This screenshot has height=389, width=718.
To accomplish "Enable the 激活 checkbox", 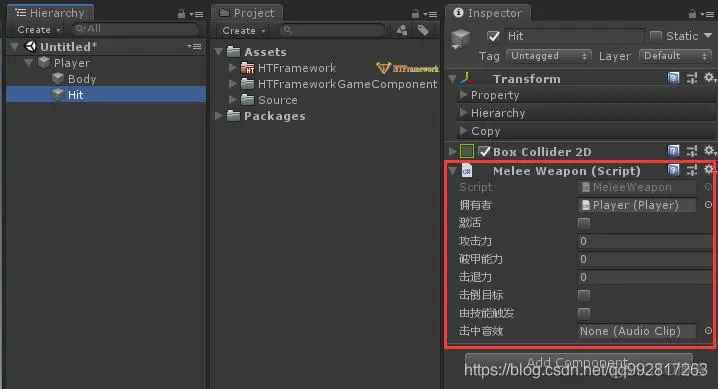I will click(584, 223).
